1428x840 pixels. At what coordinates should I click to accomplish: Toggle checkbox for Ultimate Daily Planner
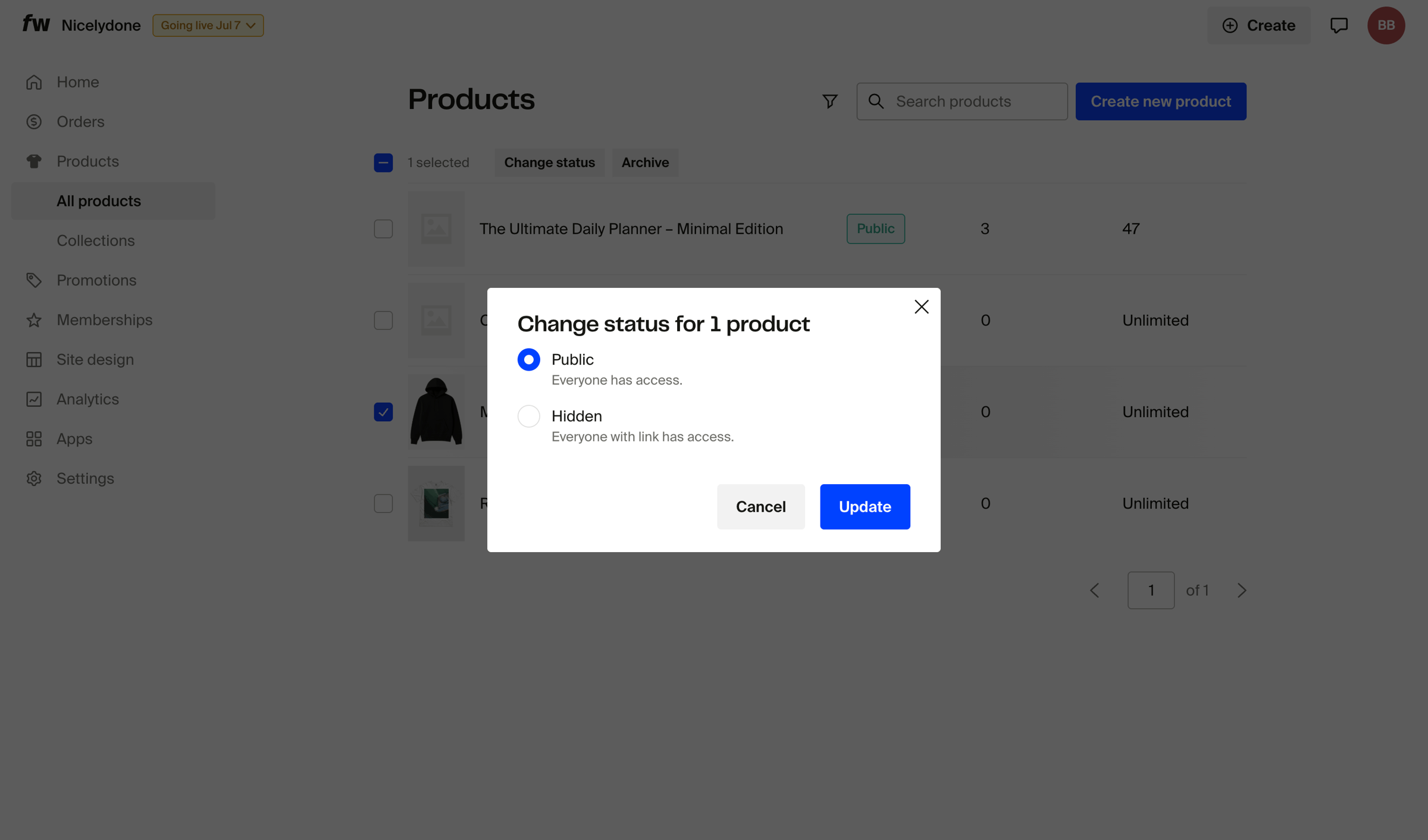click(383, 228)
